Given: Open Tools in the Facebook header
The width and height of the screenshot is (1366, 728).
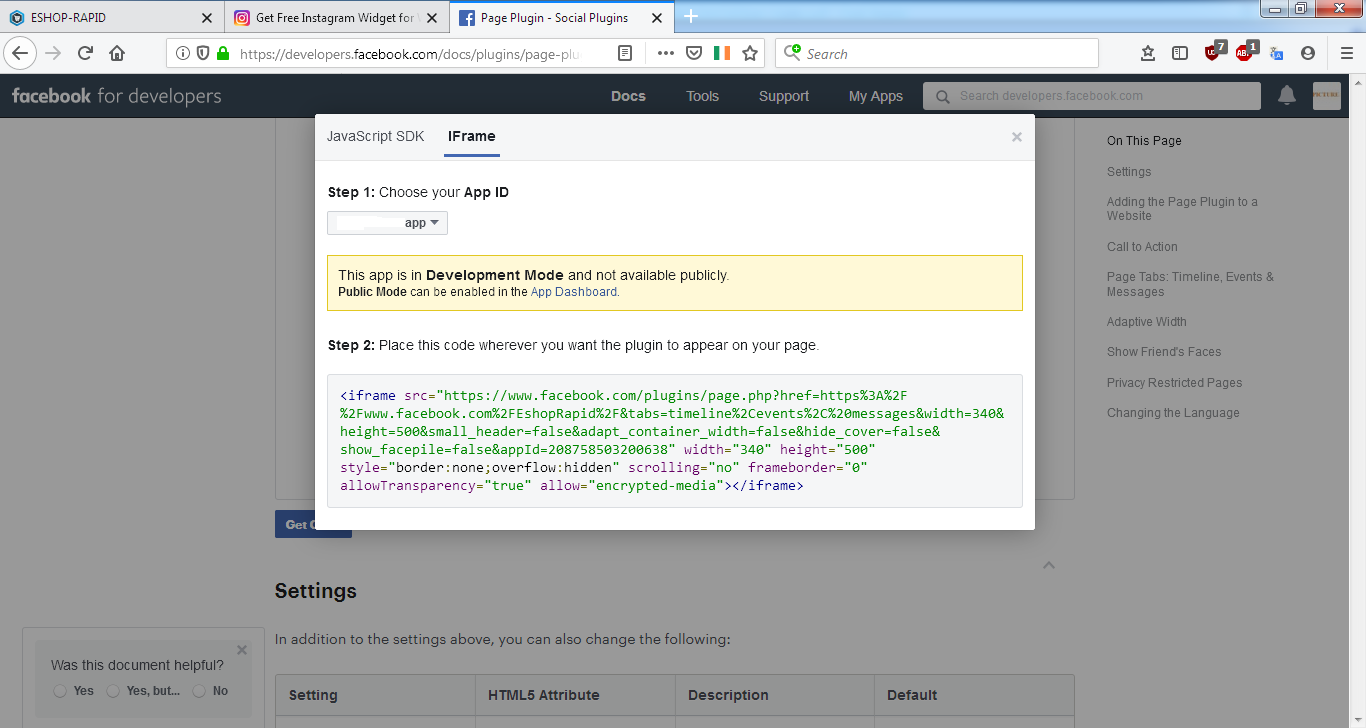Looking at the screenshot, I should tap(702, 96).
